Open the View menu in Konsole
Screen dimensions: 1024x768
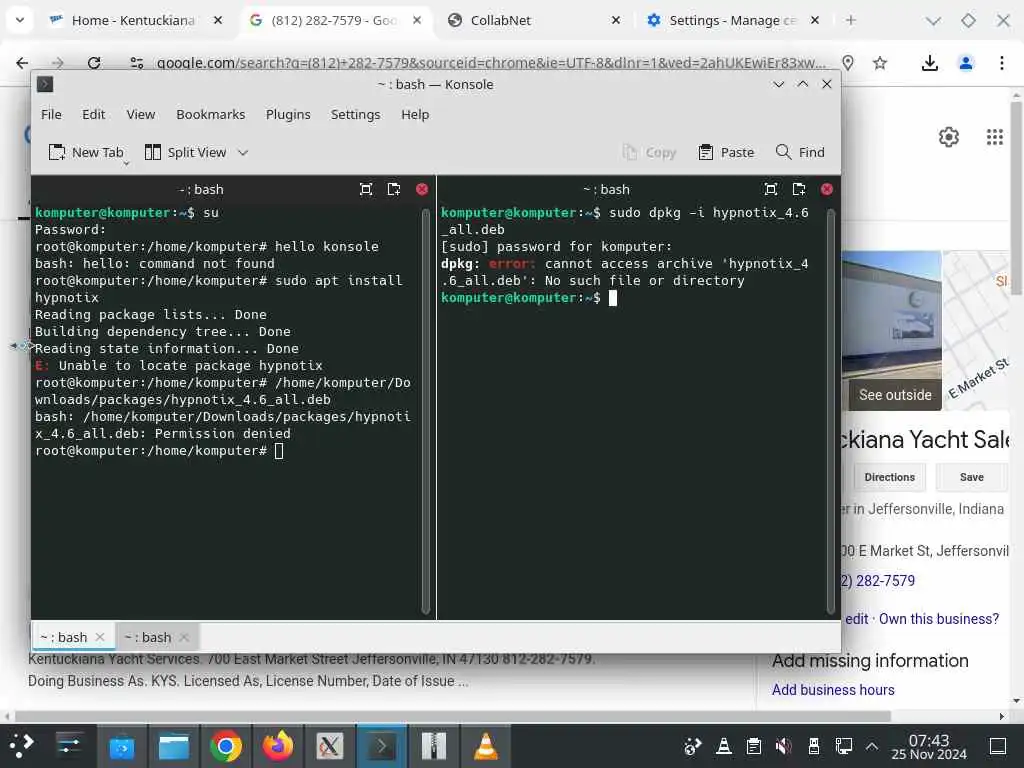click(x=140, y=114)
